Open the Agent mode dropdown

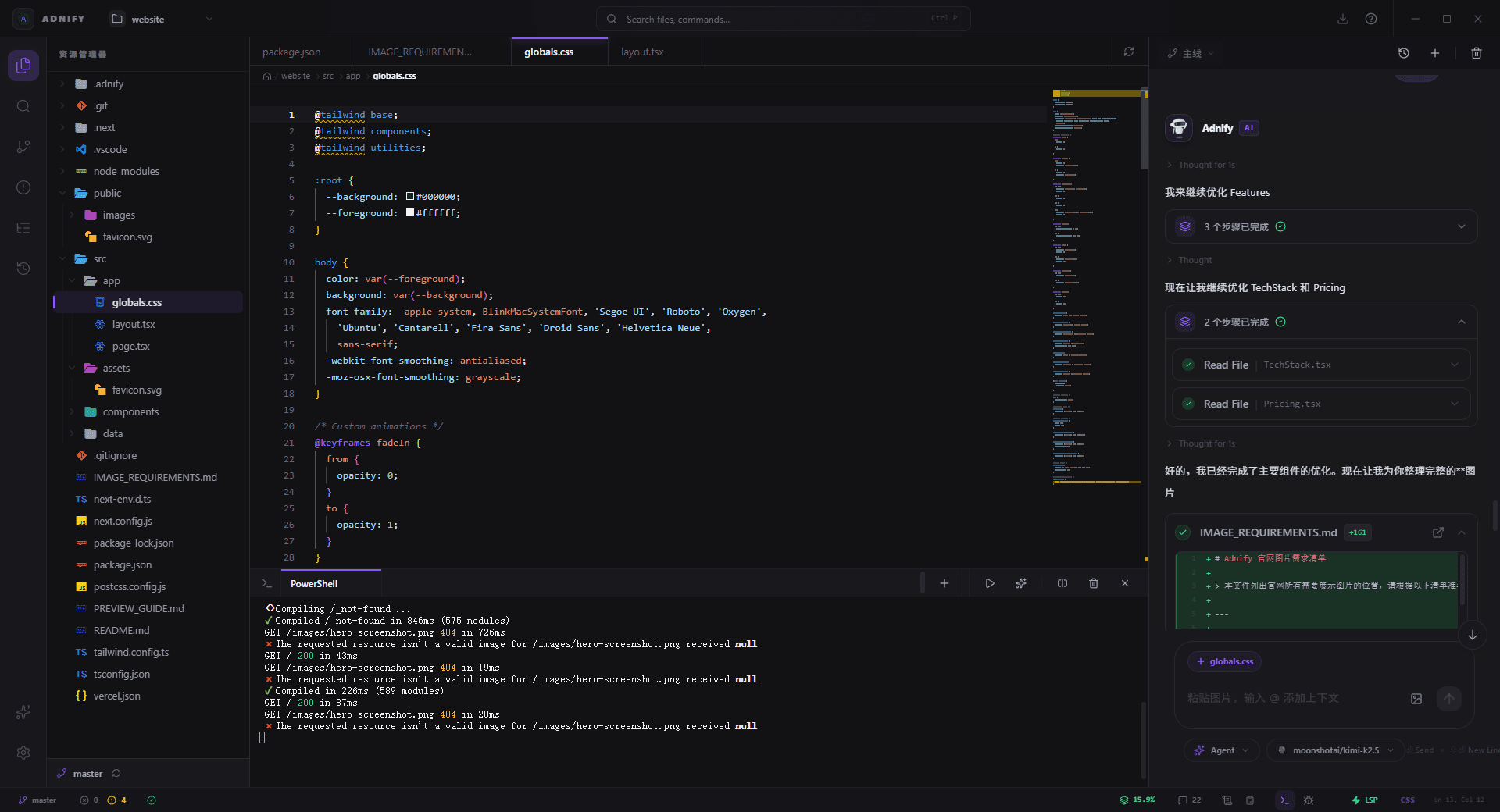pos(1222,750)
